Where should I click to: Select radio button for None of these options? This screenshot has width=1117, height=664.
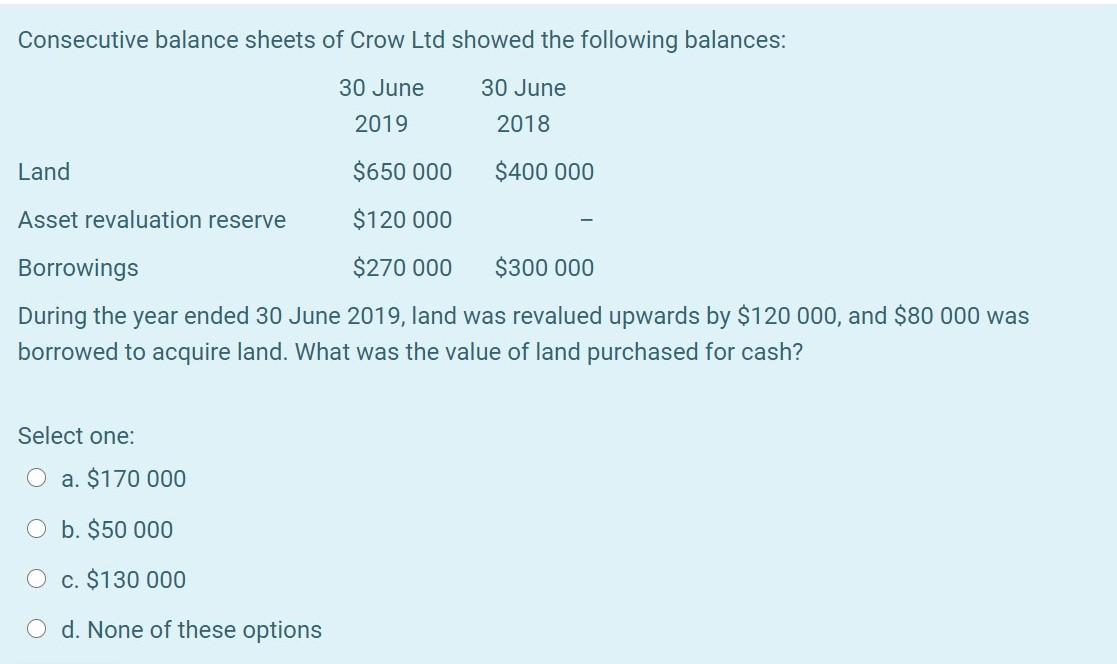click(x=36, y=629)
